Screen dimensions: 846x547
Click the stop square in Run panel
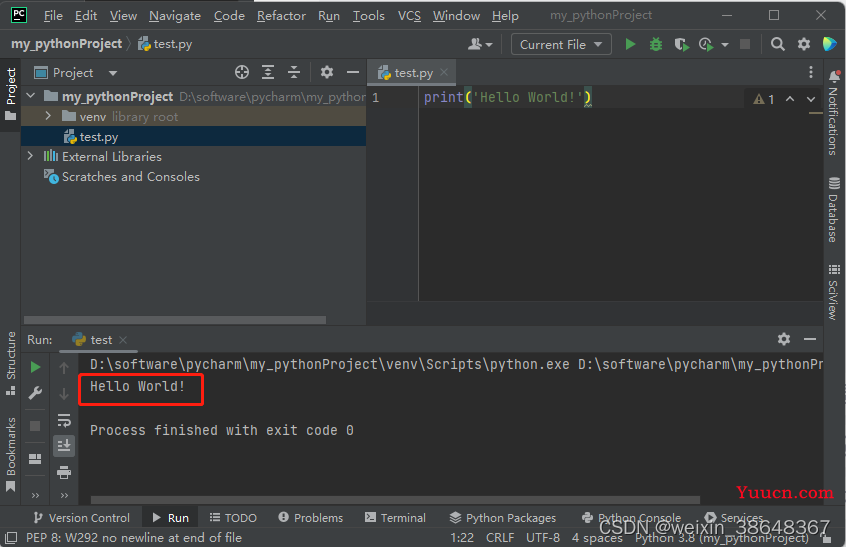tap(35, 426)
